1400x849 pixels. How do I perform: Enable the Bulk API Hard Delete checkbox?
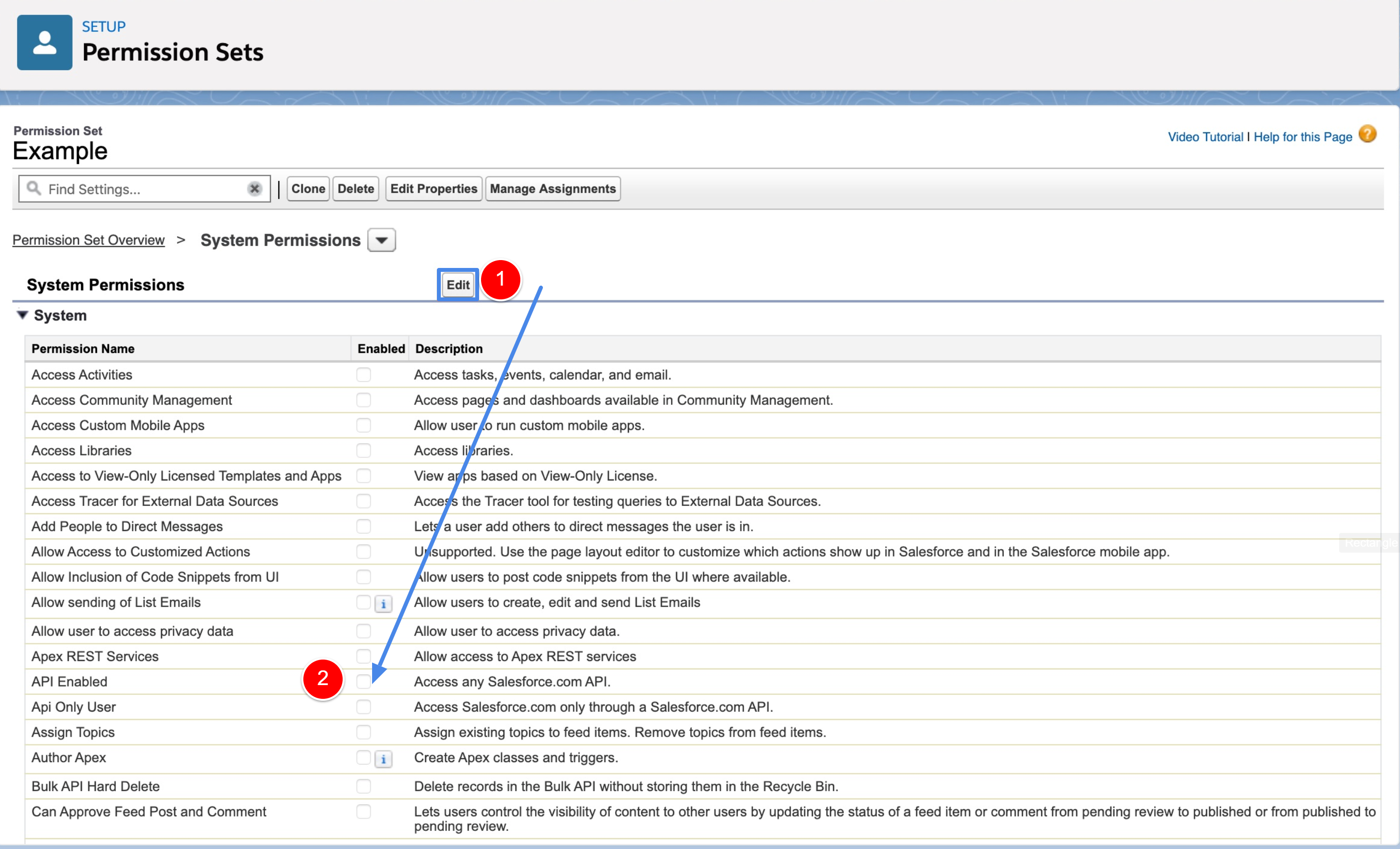point(364,786)
